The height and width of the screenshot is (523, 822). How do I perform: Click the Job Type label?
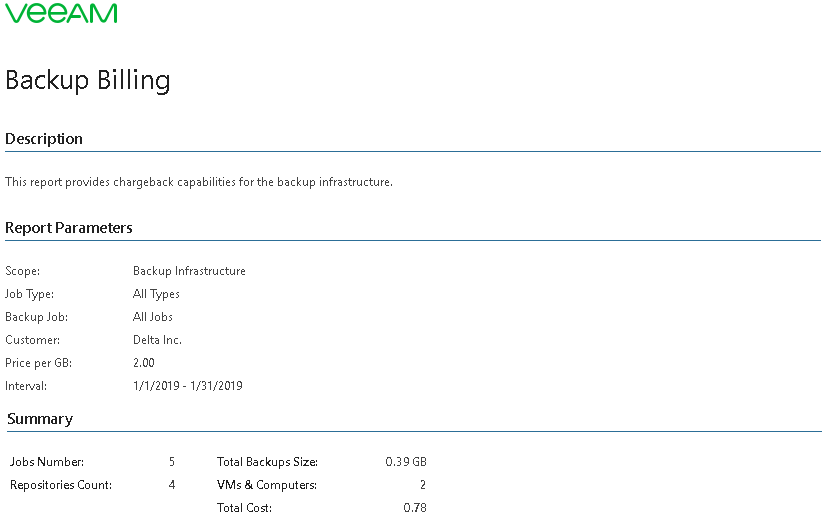coord(29,294)
